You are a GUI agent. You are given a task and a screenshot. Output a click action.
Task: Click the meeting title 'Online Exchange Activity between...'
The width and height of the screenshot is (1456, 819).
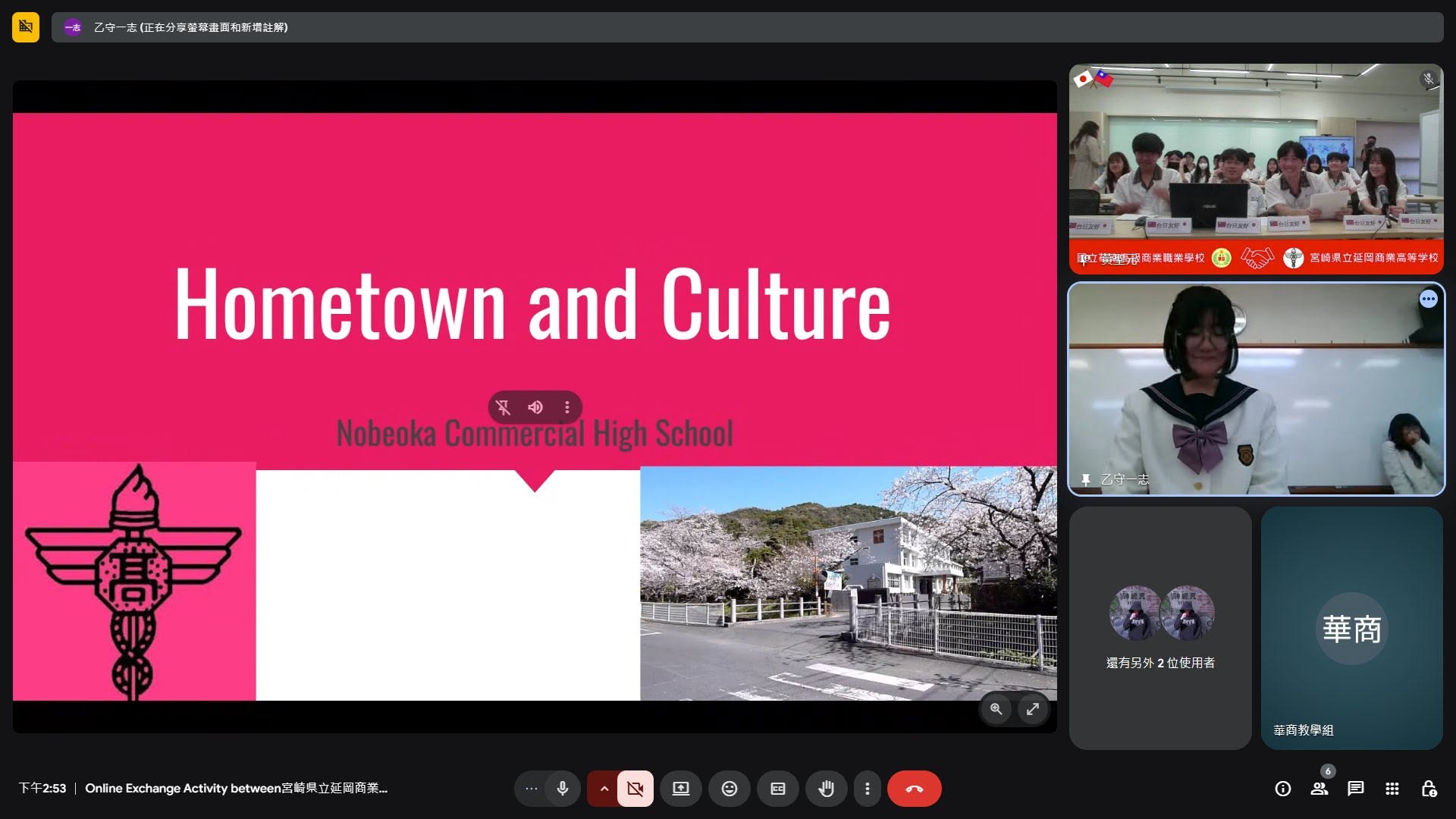pyautogui.click(x=237, y=789)
